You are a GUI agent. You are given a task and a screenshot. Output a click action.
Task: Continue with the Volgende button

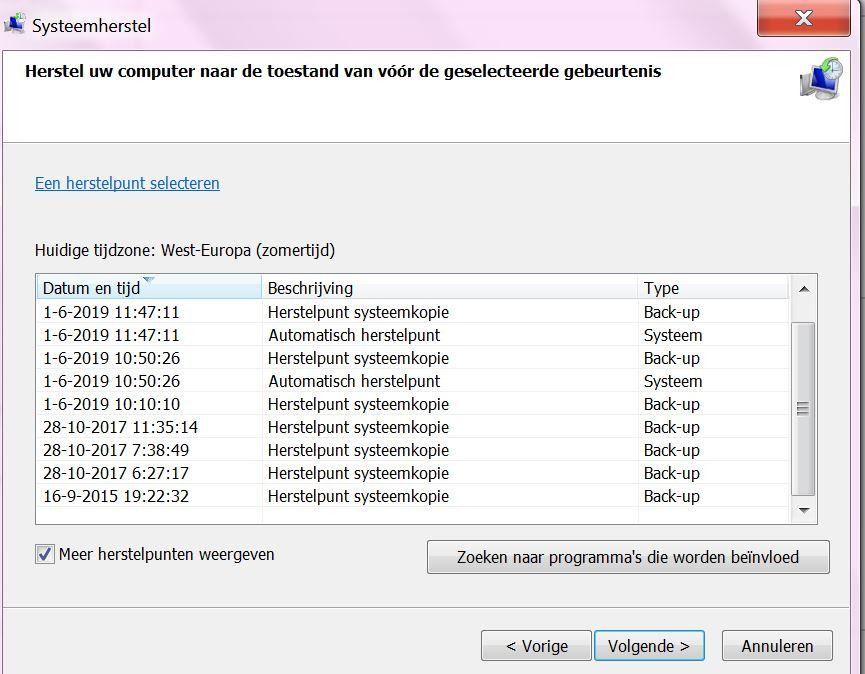pos(649,645)
